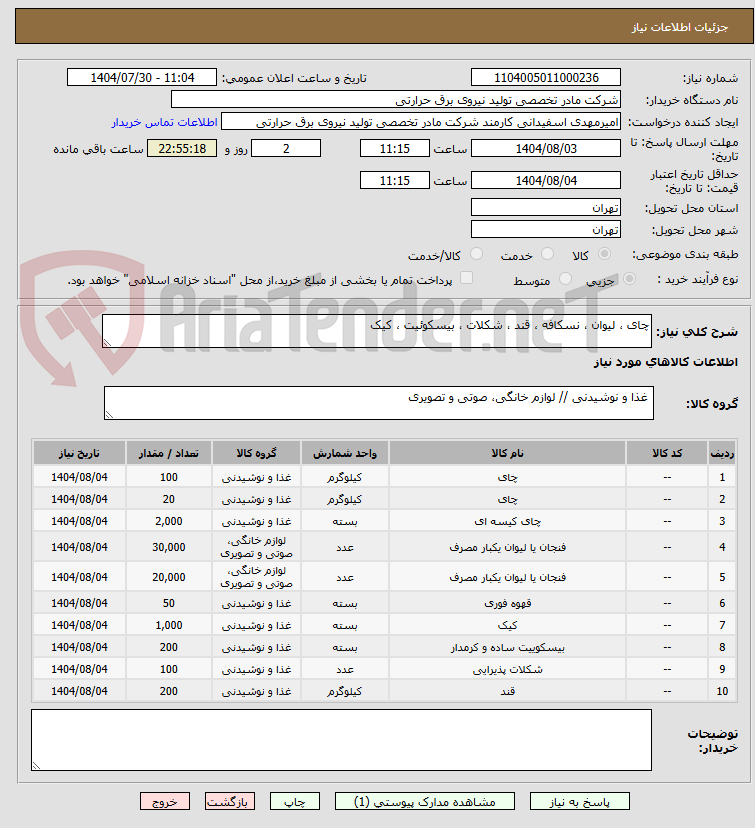
Task: Click unit کیلوگرم in row 10
Action: pyautogui.click(x=345, y=691)
